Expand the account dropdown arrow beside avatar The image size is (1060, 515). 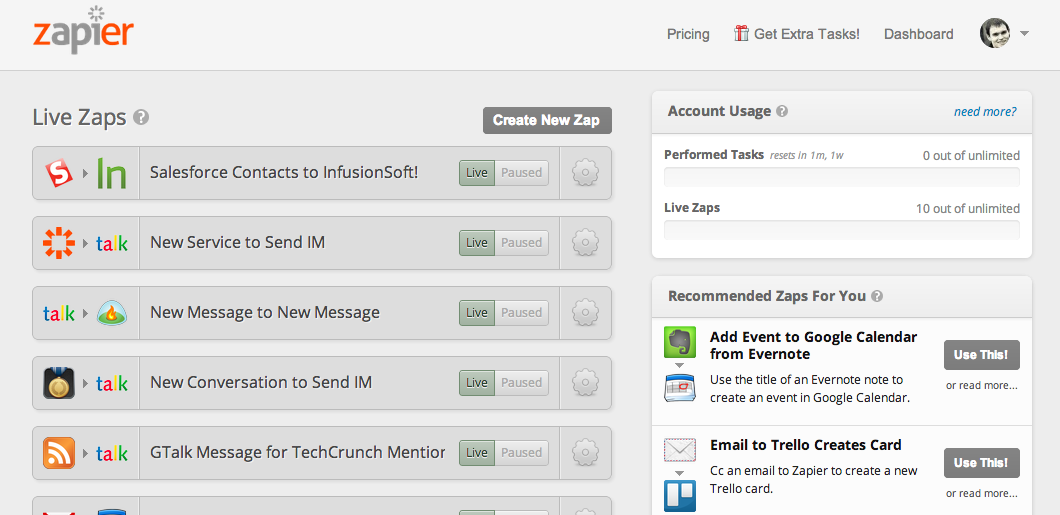[x=1023, y=33]
